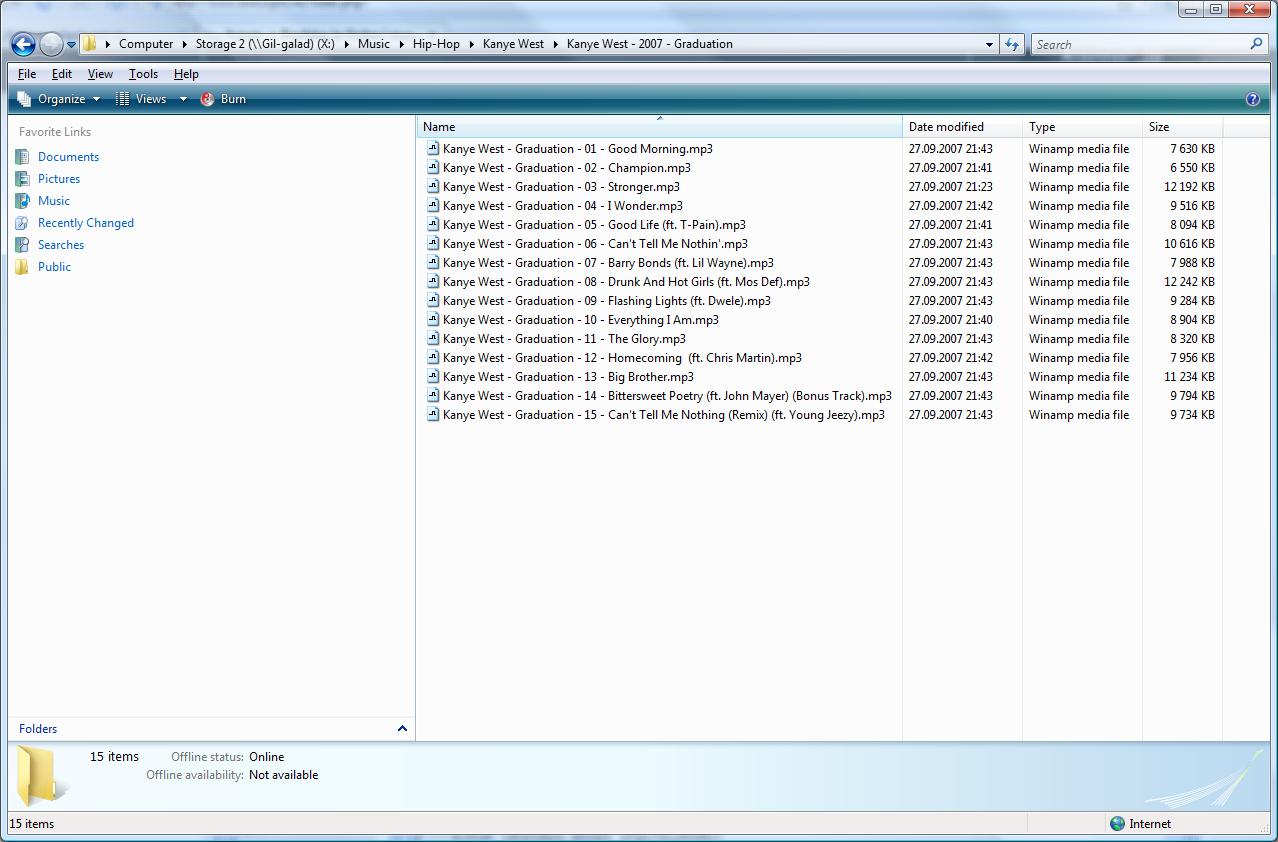Click the magnifier icon in Search box
1278x842 pixels.
tap(1257, 44)
